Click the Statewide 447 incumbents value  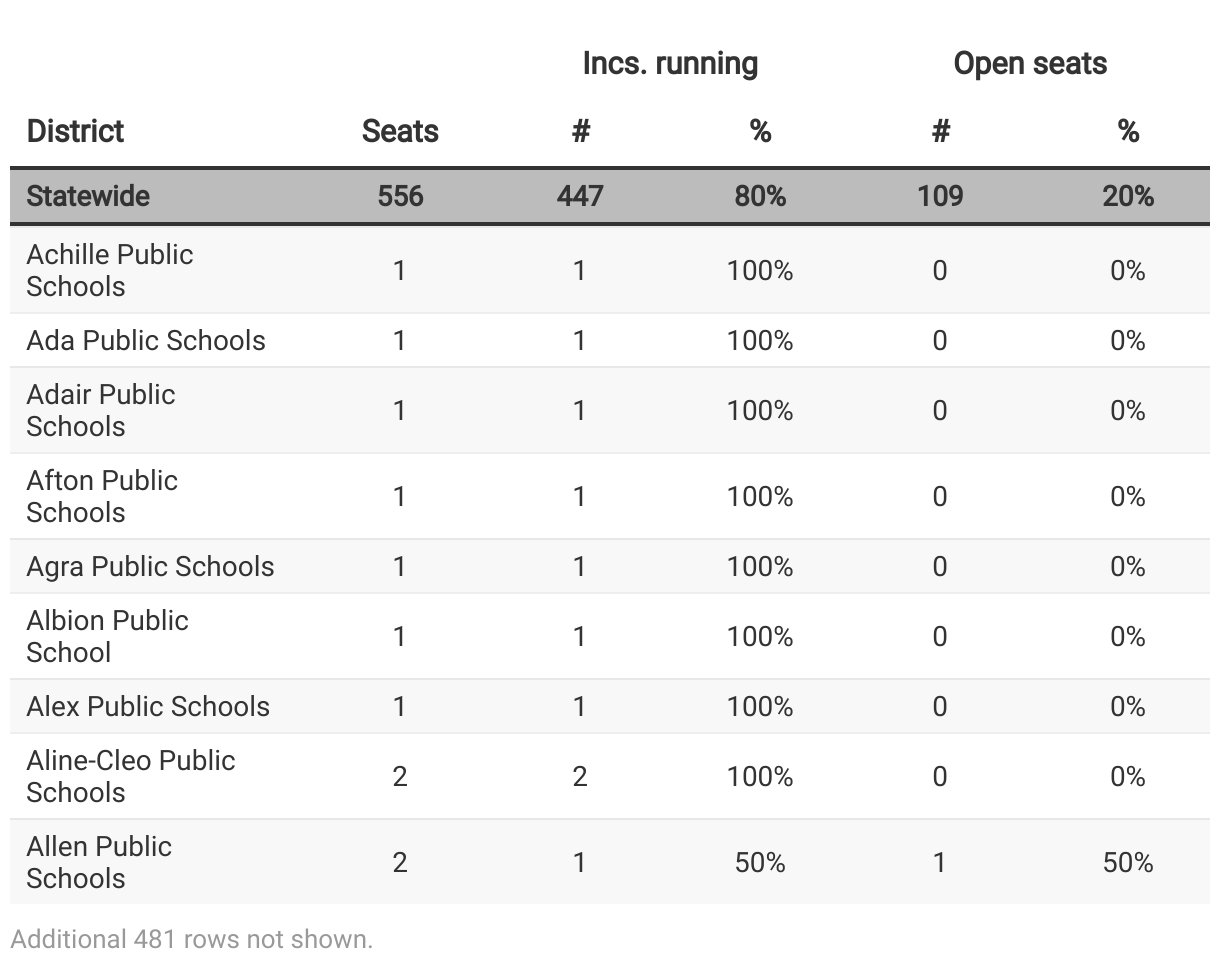pyautogui.click(x=580, y=196)
